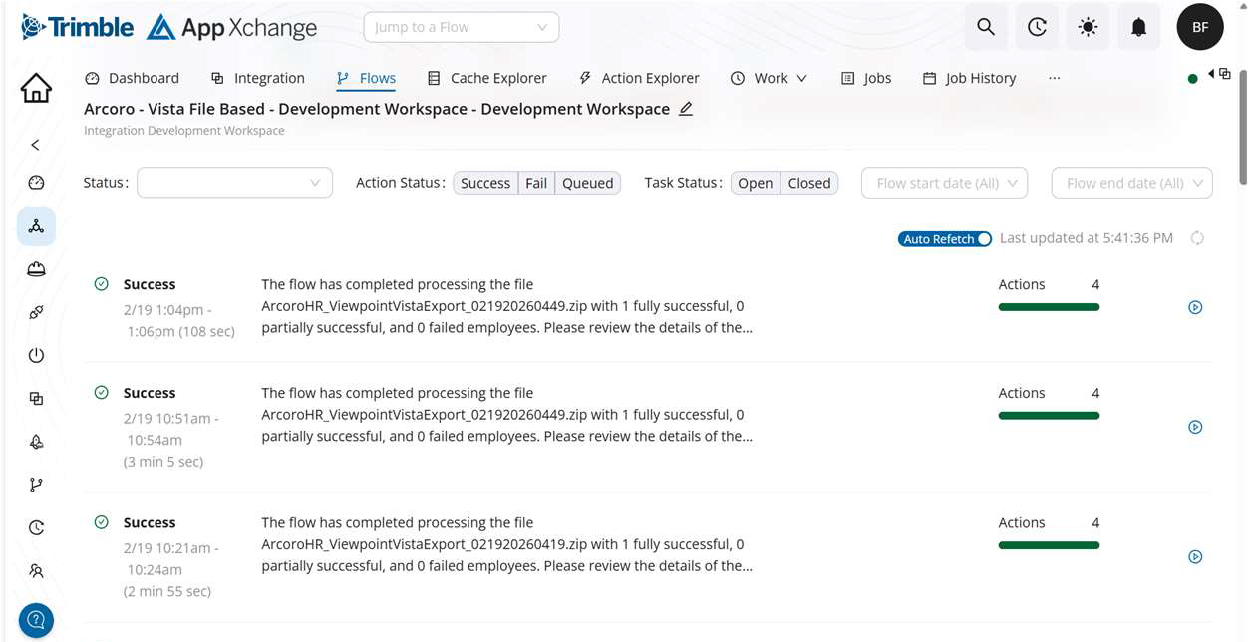Click the power sidebar icon
Viewport: 1248px width, 642px height.
(36, 355)
